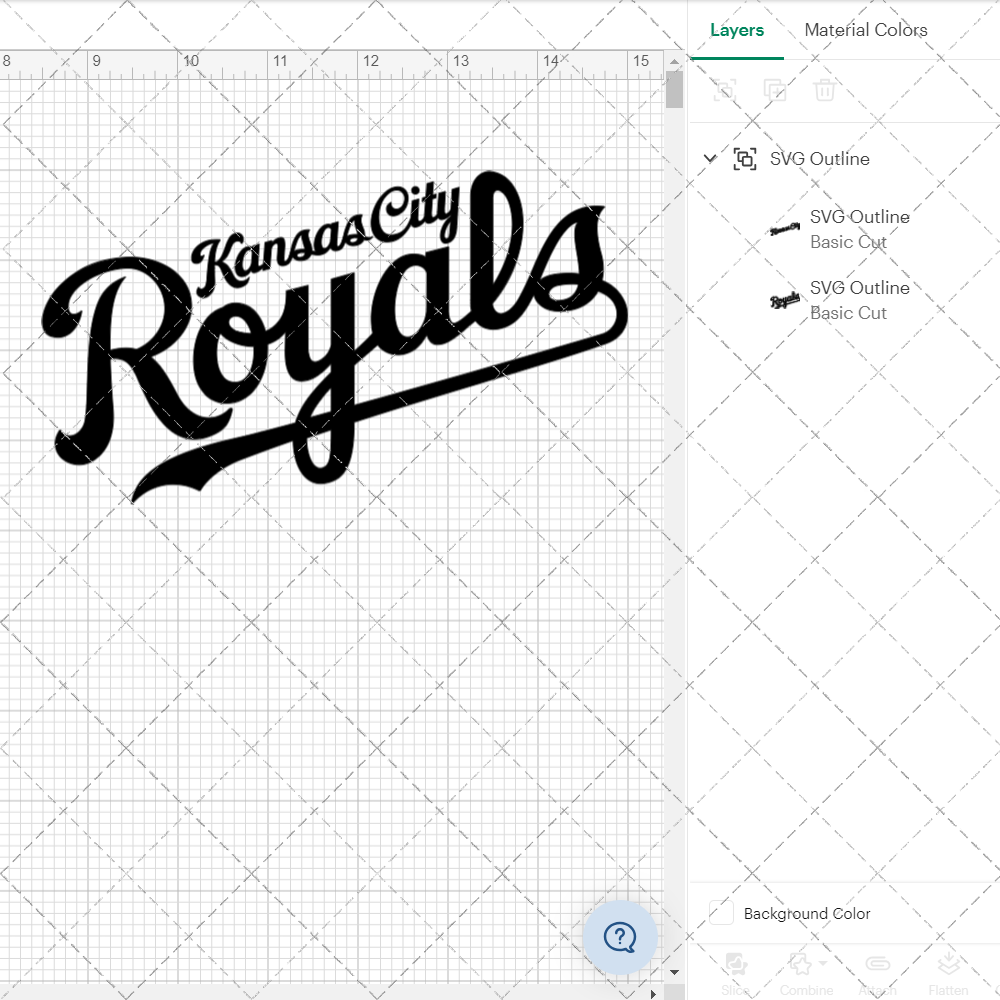Click the vertical scrollbar thumb

click(x=674, y=89)
